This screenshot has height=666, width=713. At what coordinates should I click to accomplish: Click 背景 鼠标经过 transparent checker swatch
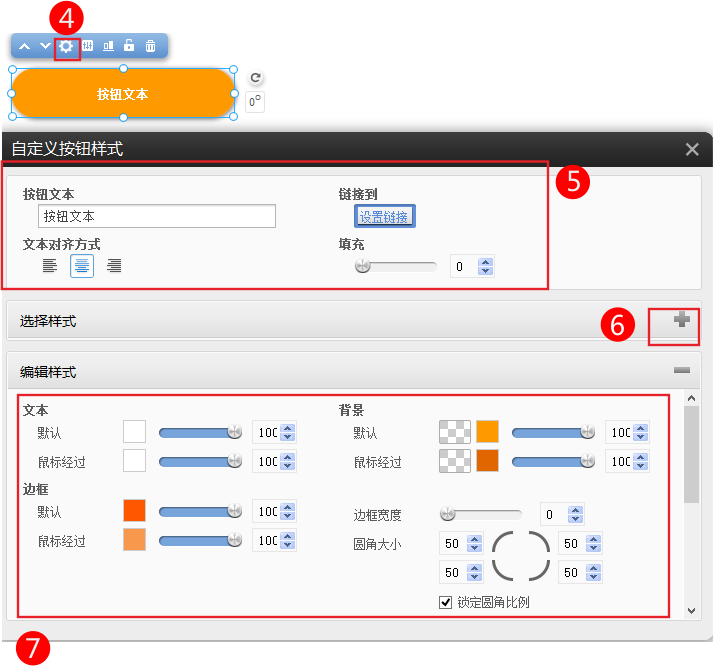pos(455,461)
